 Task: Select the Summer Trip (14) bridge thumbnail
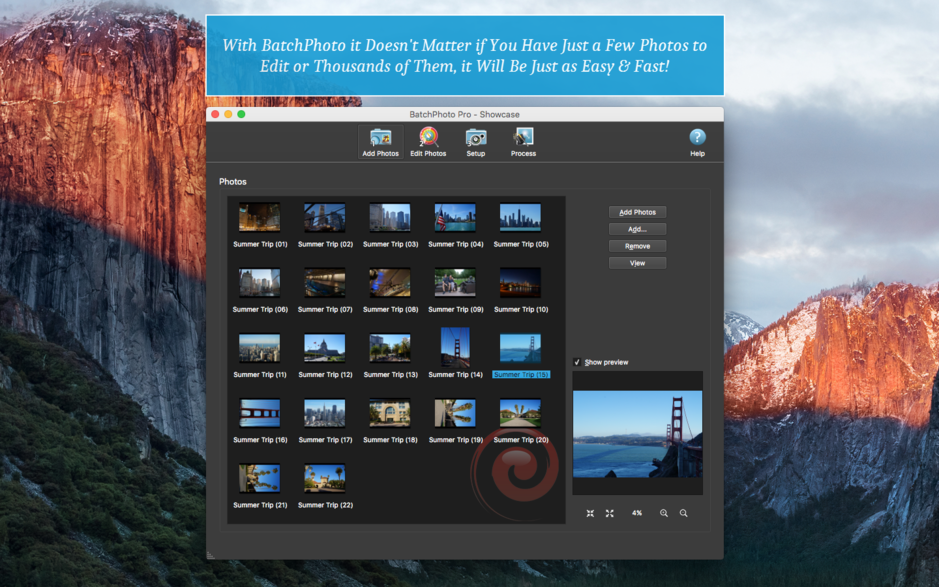click(x=454, y=347)
